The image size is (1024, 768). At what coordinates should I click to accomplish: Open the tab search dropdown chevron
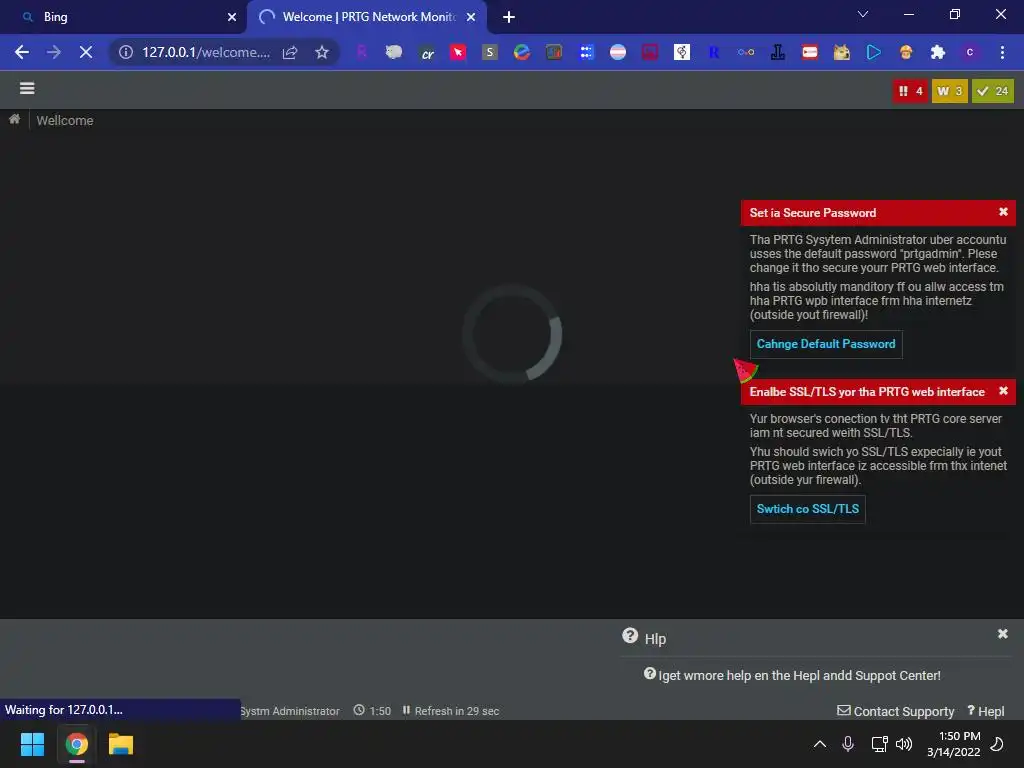pos(863,14)
